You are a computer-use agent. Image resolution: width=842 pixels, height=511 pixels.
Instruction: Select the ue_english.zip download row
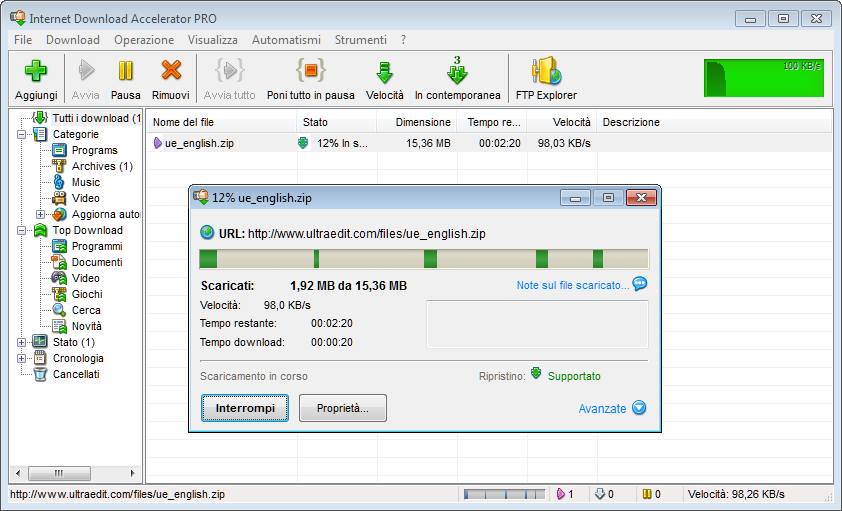click(x=489, y=143)
